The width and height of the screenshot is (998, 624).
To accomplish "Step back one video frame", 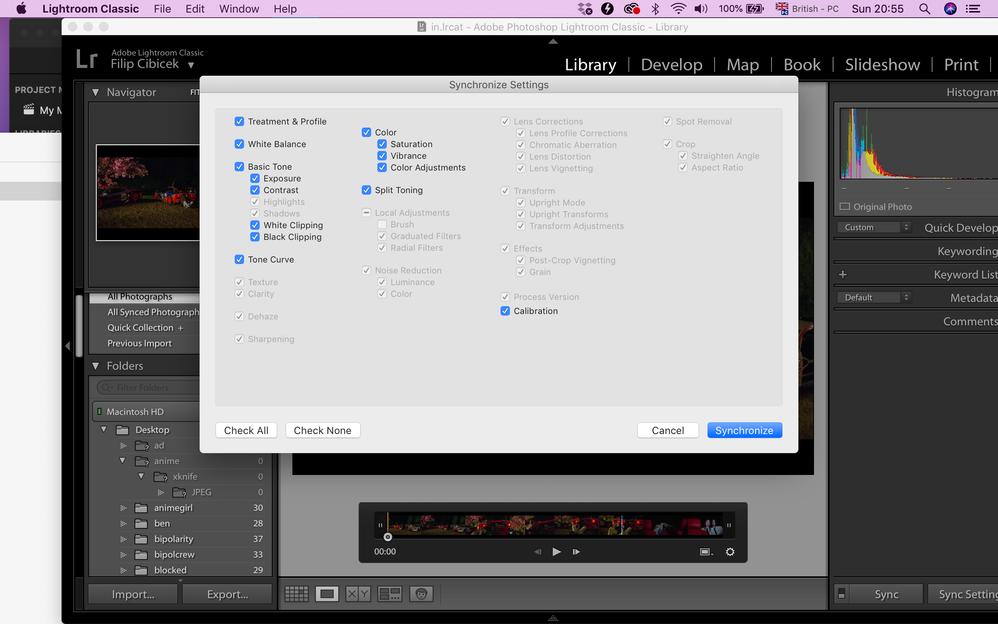I will pyautogui.click(x=538, y=552).
